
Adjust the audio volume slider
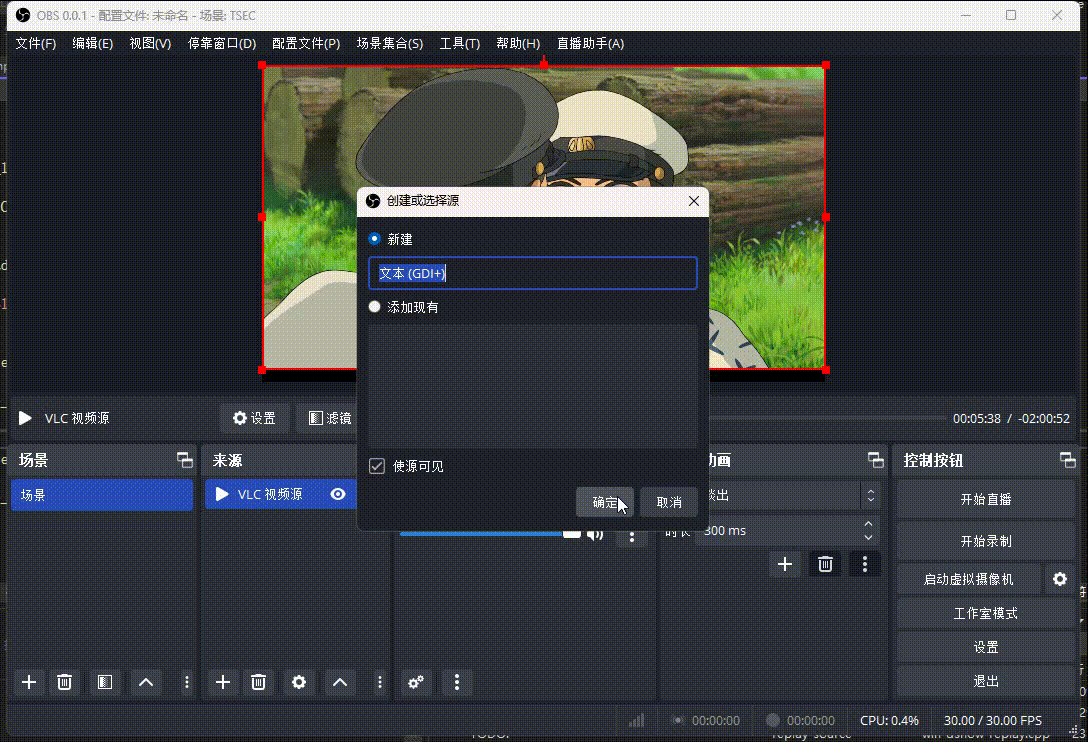(x=490, y=534)
